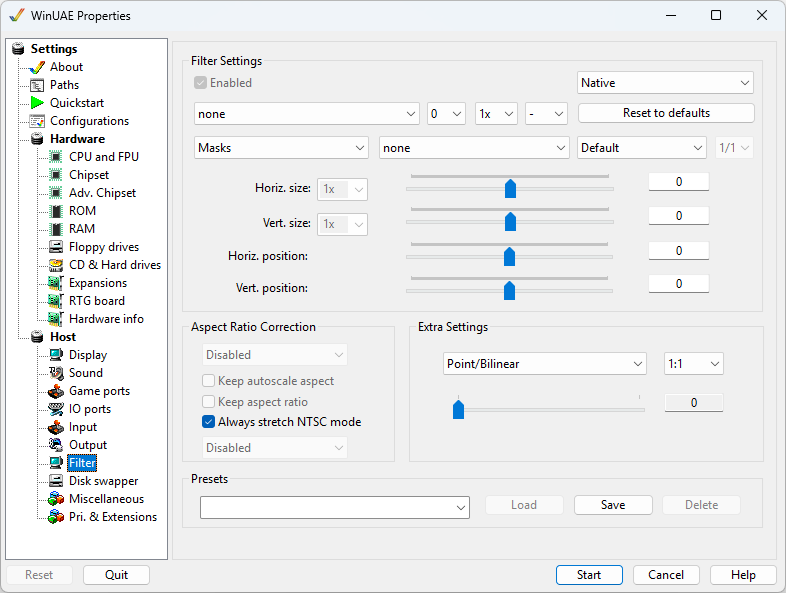Open the Presets combo box

(x=335, y=508)
